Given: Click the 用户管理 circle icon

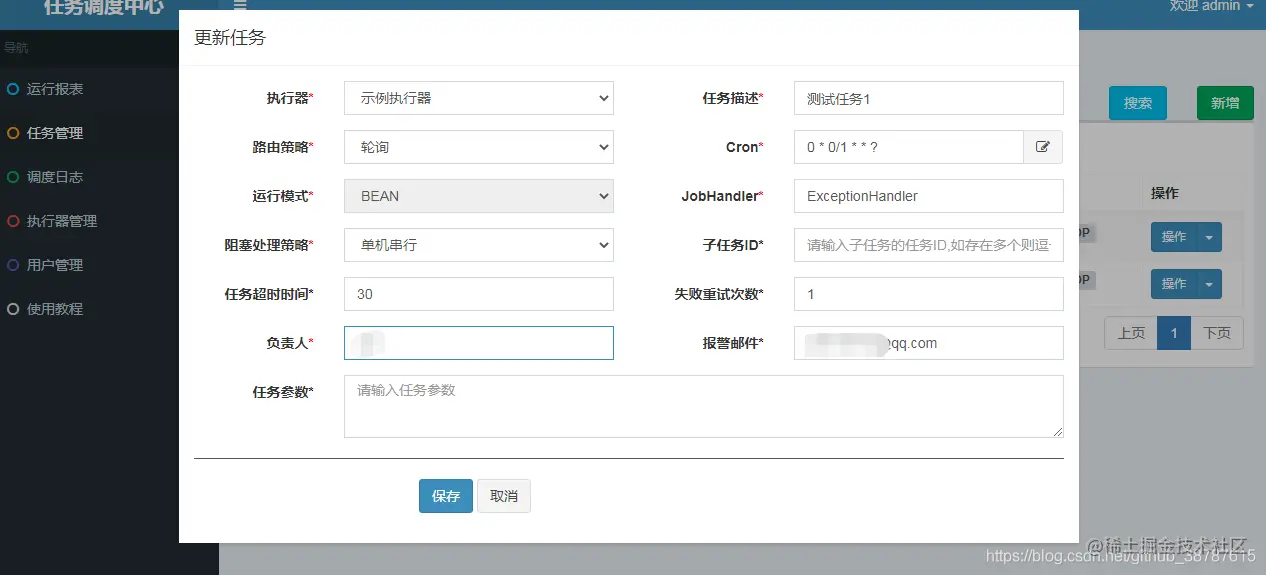Looking at the screenshot, I should [x=13, y=265].
